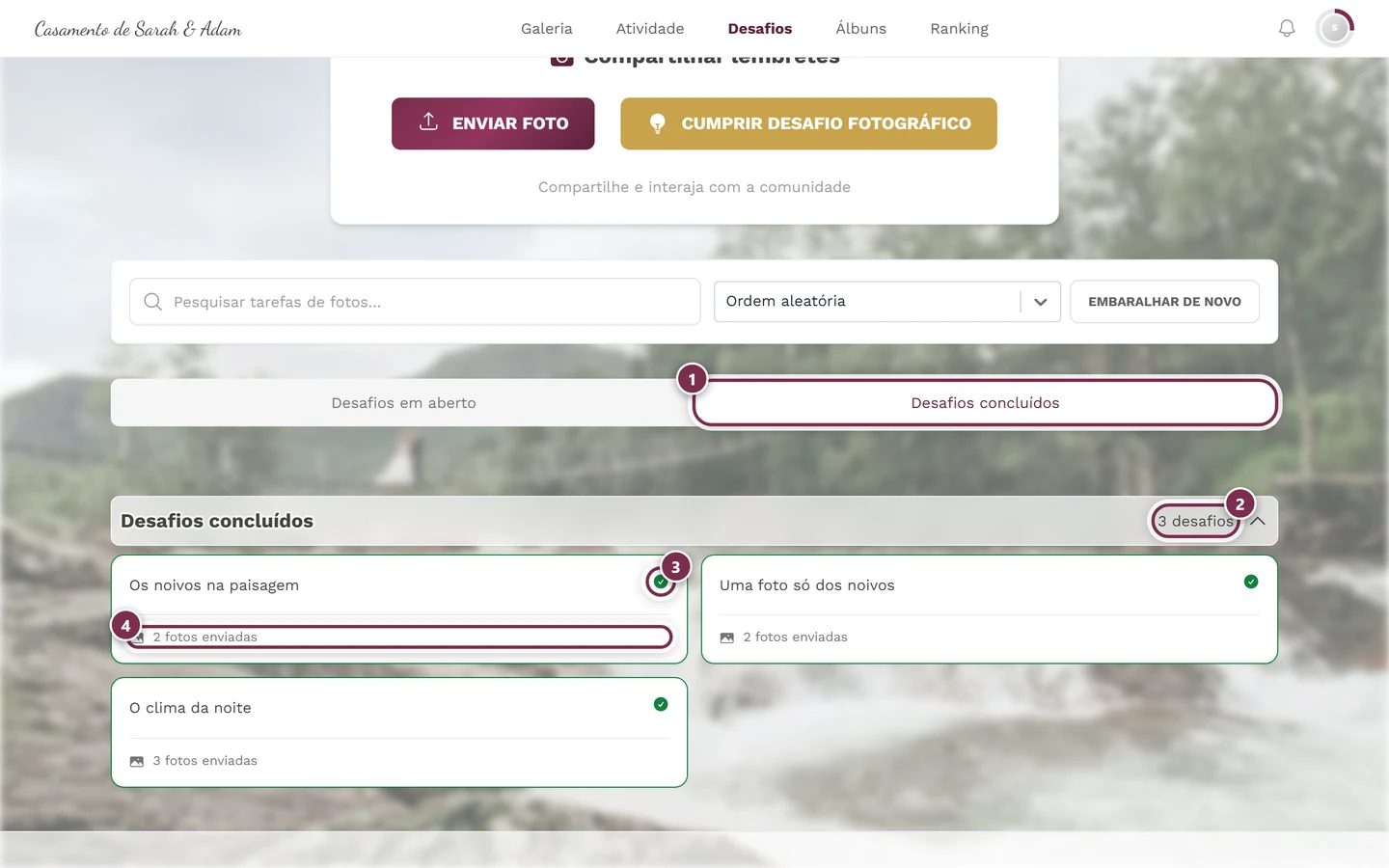The width and height of the screenshot is (1389, 868).
Task: Click green checkmark on O clima da noite
Action: (x=661, y=704)
